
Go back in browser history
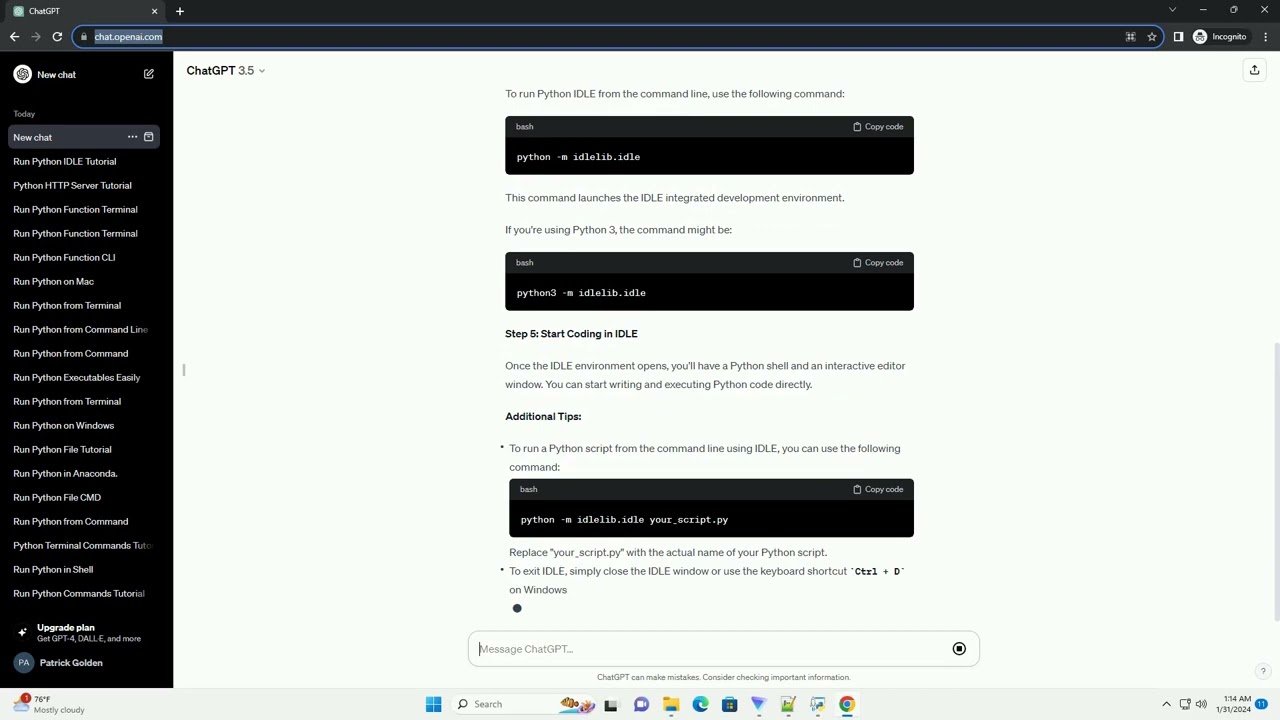pos(14,37)
